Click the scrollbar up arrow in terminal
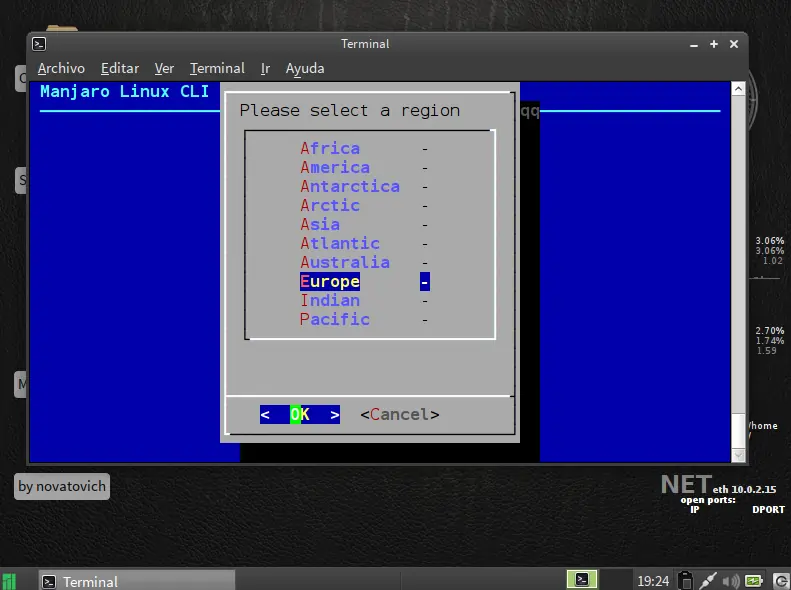 (738, 89)
